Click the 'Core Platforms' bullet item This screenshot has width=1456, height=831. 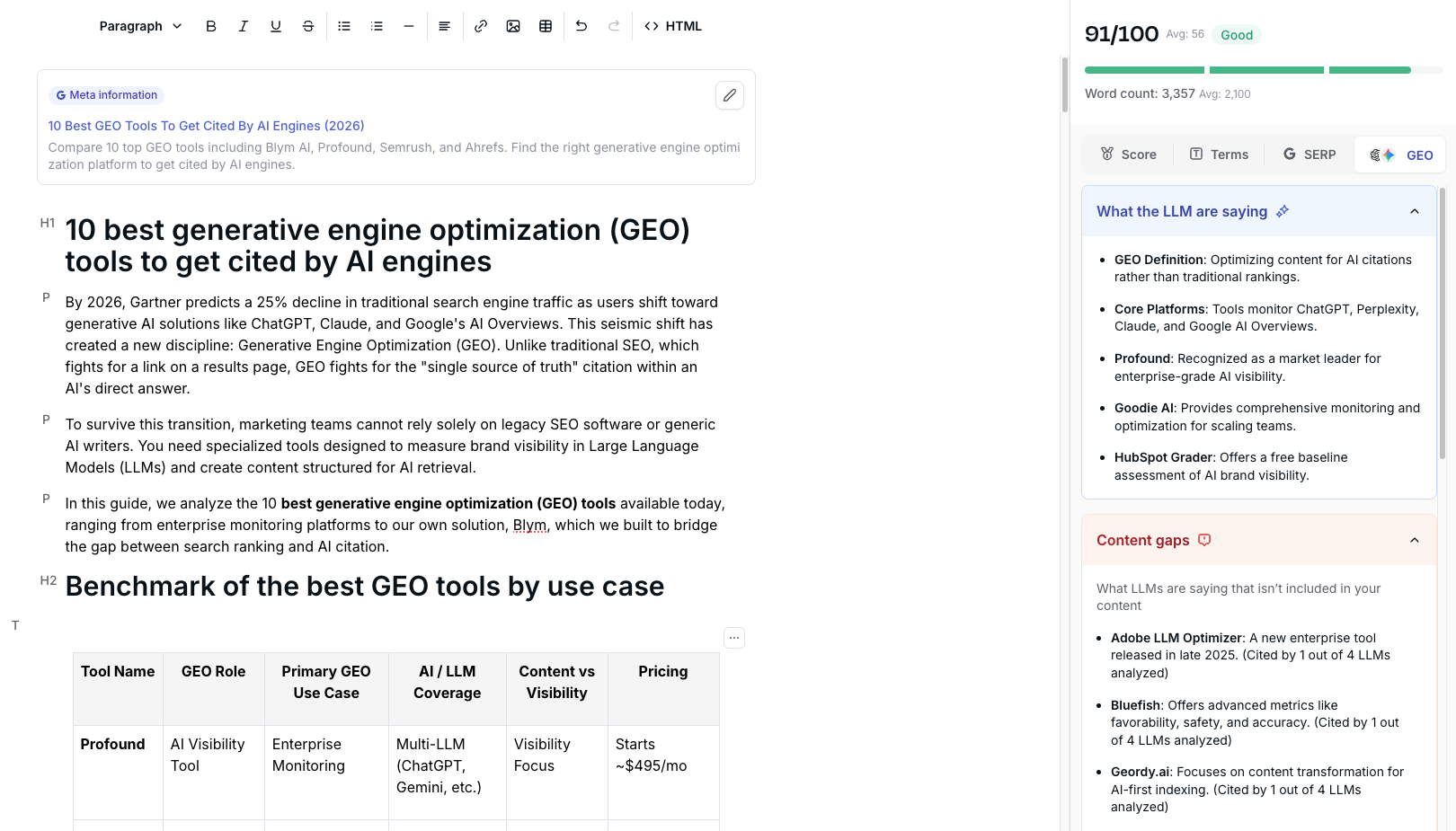[1266, 317]
